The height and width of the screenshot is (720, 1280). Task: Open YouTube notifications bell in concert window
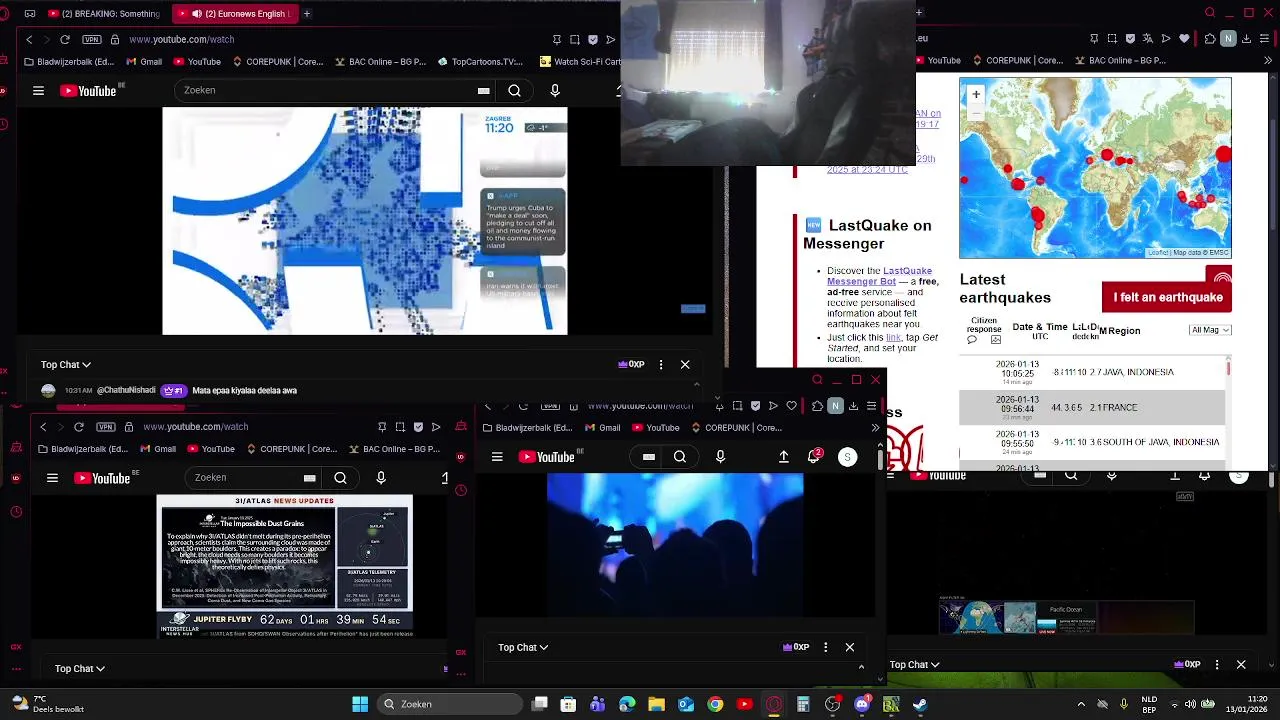coord(814,457)
